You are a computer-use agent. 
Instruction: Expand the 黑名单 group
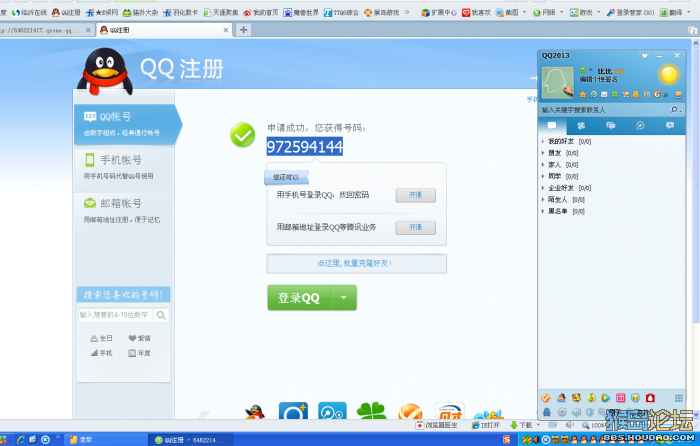click(x=563, y=211)
